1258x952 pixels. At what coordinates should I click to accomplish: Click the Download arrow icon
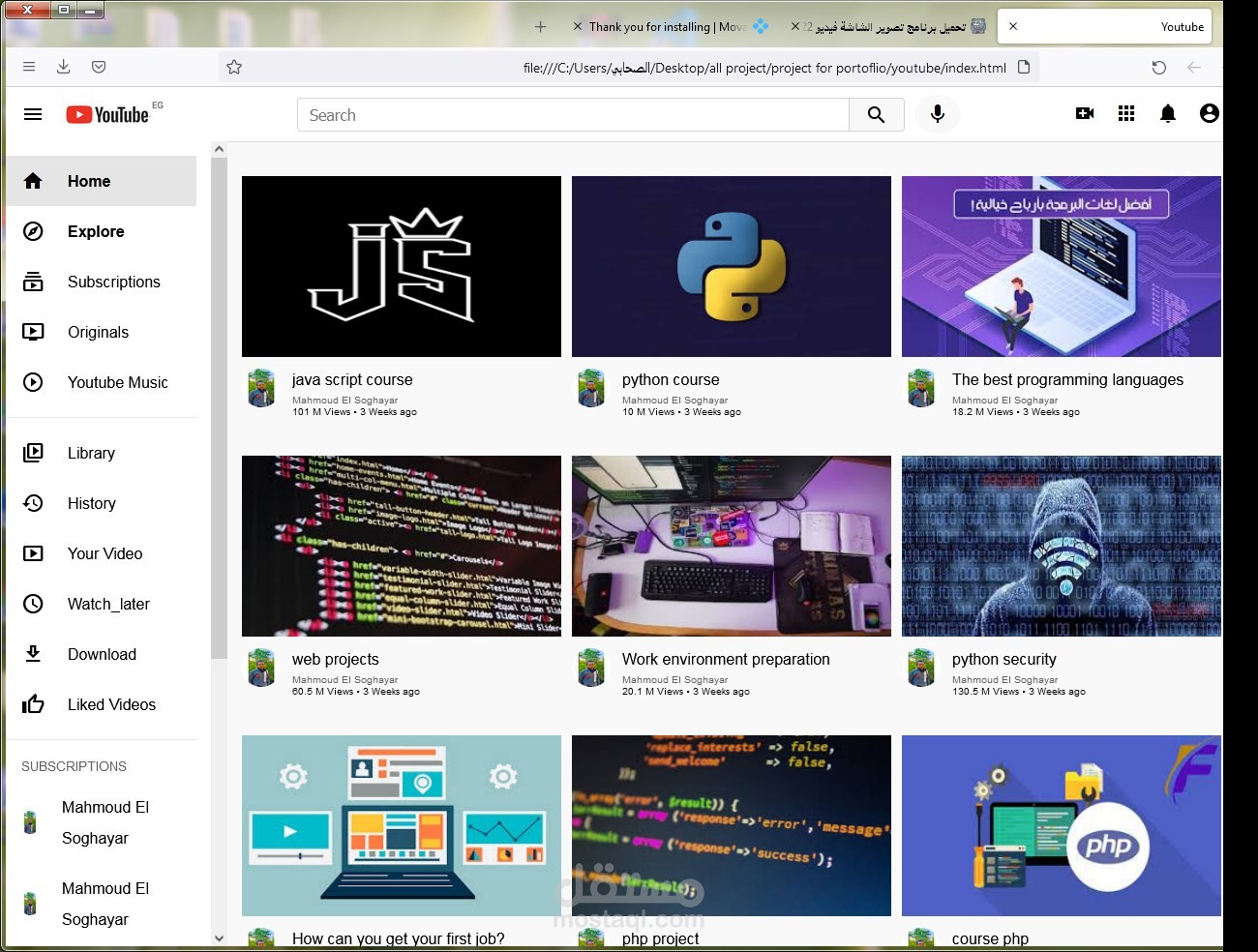[33, 654]
